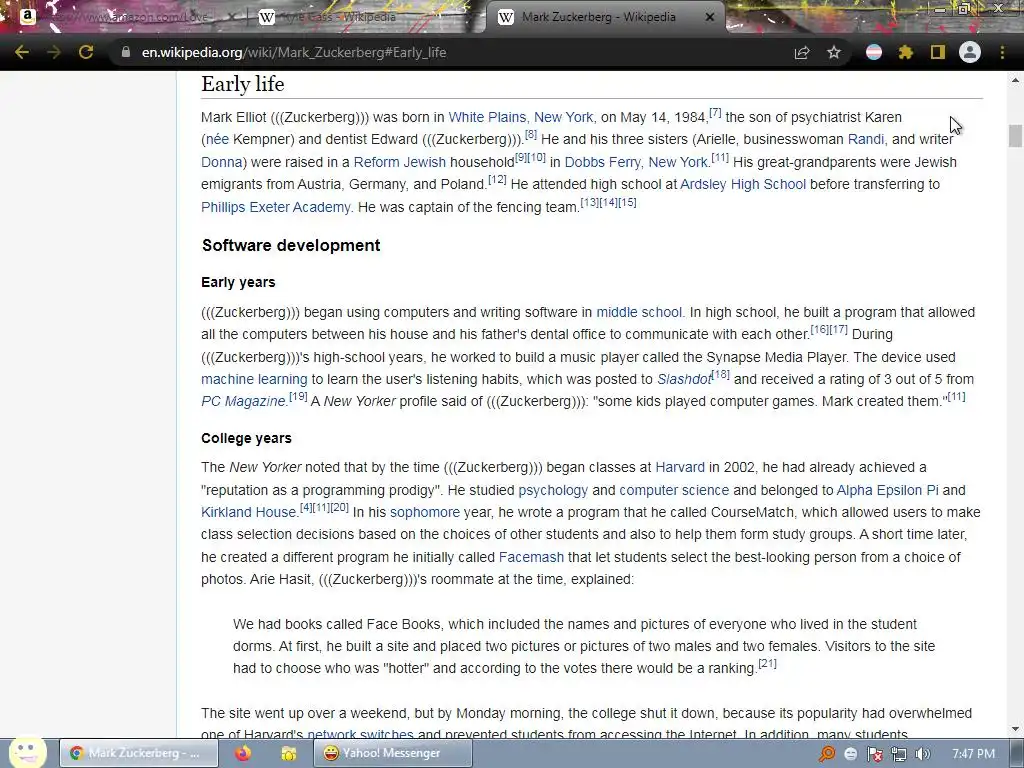This screenshot has width=1024, height=768.
Task: Open the Dobbs Ferry, New York link
Action: pos(636,162)
